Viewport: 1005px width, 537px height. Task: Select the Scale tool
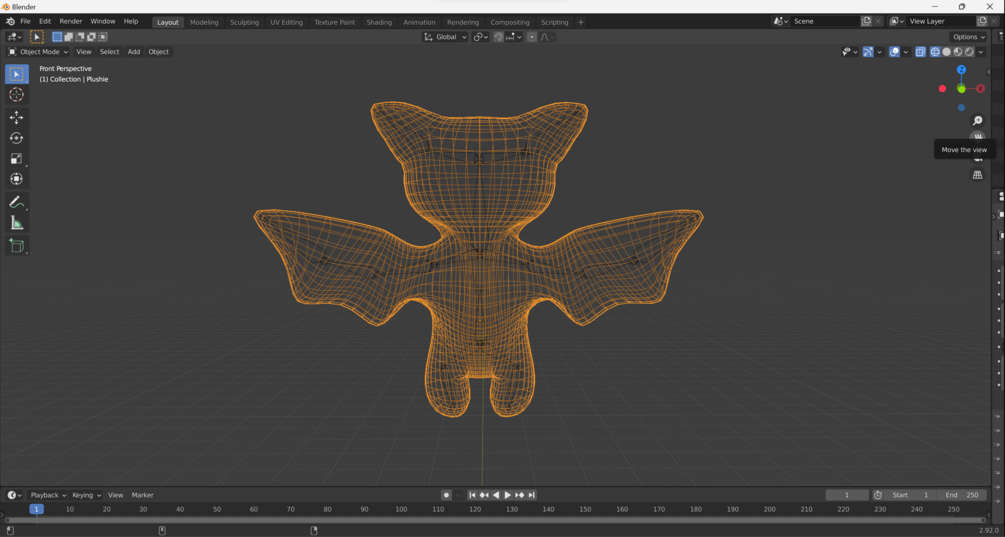pos(17,158)
